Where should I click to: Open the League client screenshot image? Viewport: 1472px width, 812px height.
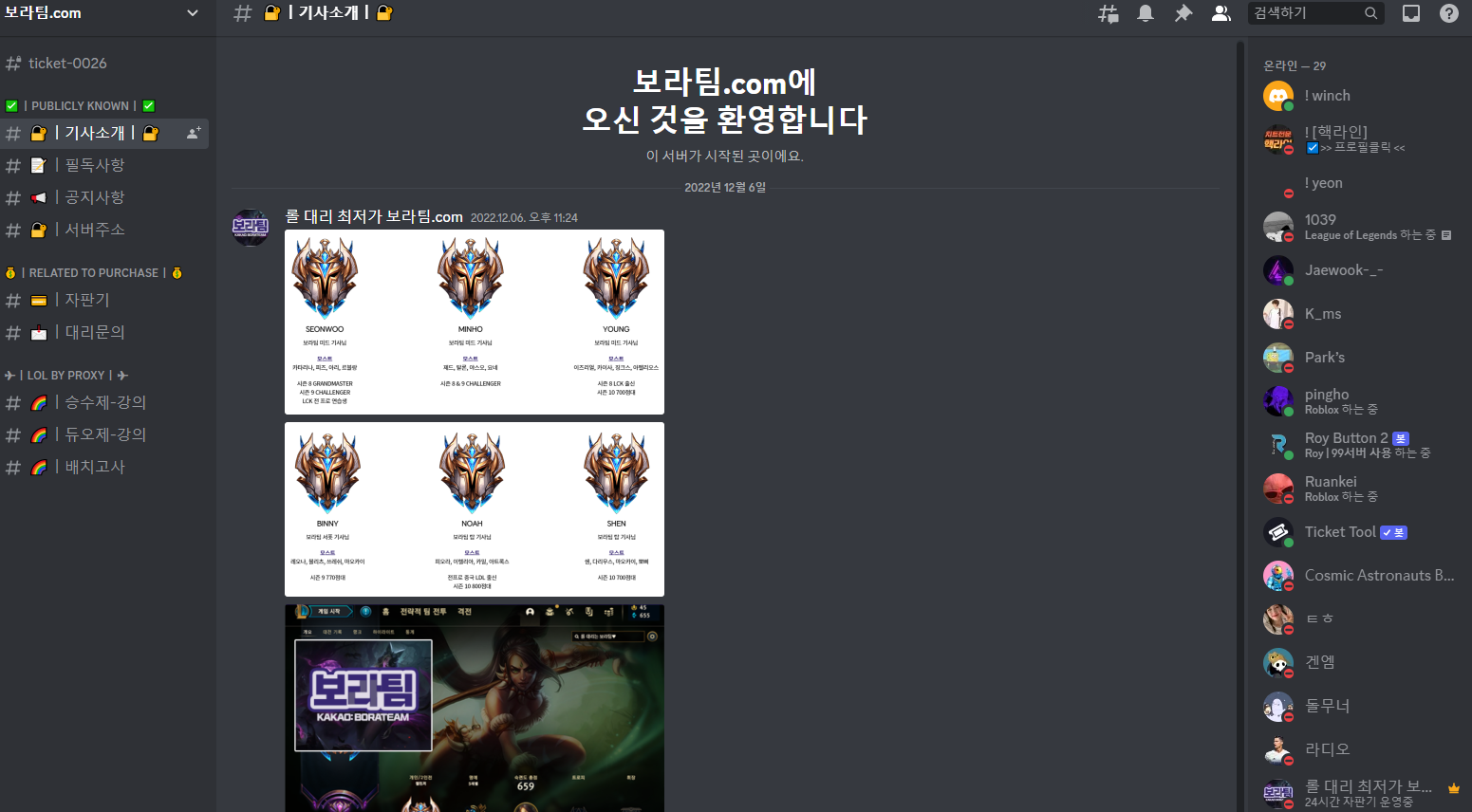tap(475, 708)
